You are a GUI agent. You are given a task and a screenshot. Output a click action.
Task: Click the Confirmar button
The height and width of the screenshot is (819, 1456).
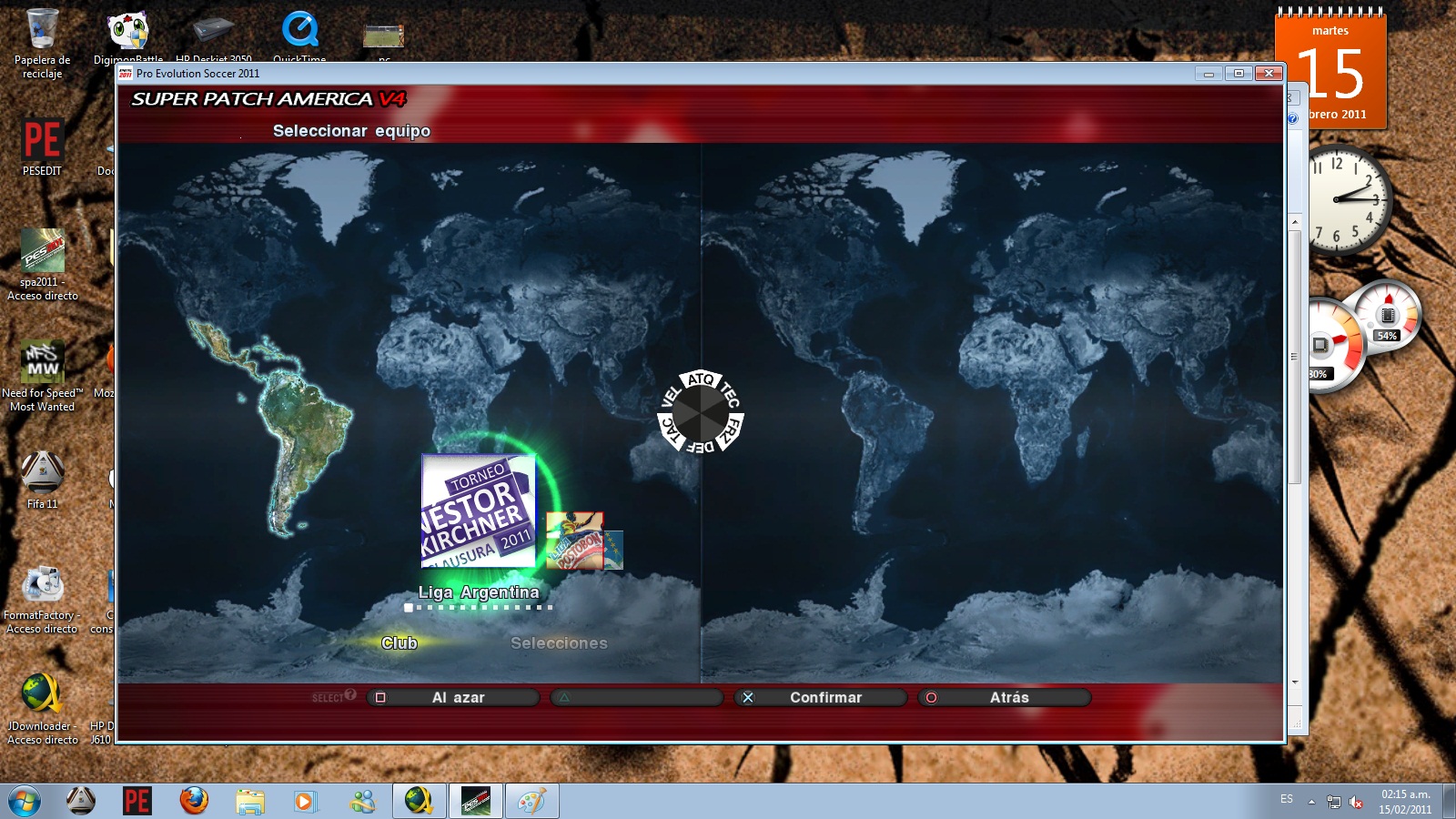click(x=820, y=698)
